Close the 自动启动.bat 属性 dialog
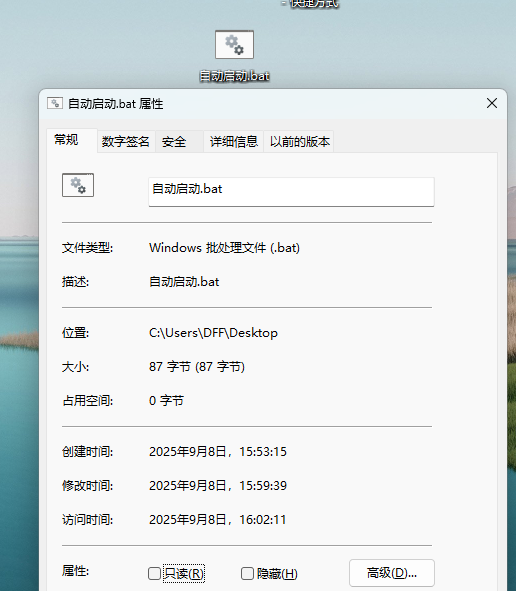 click(492, 103)
